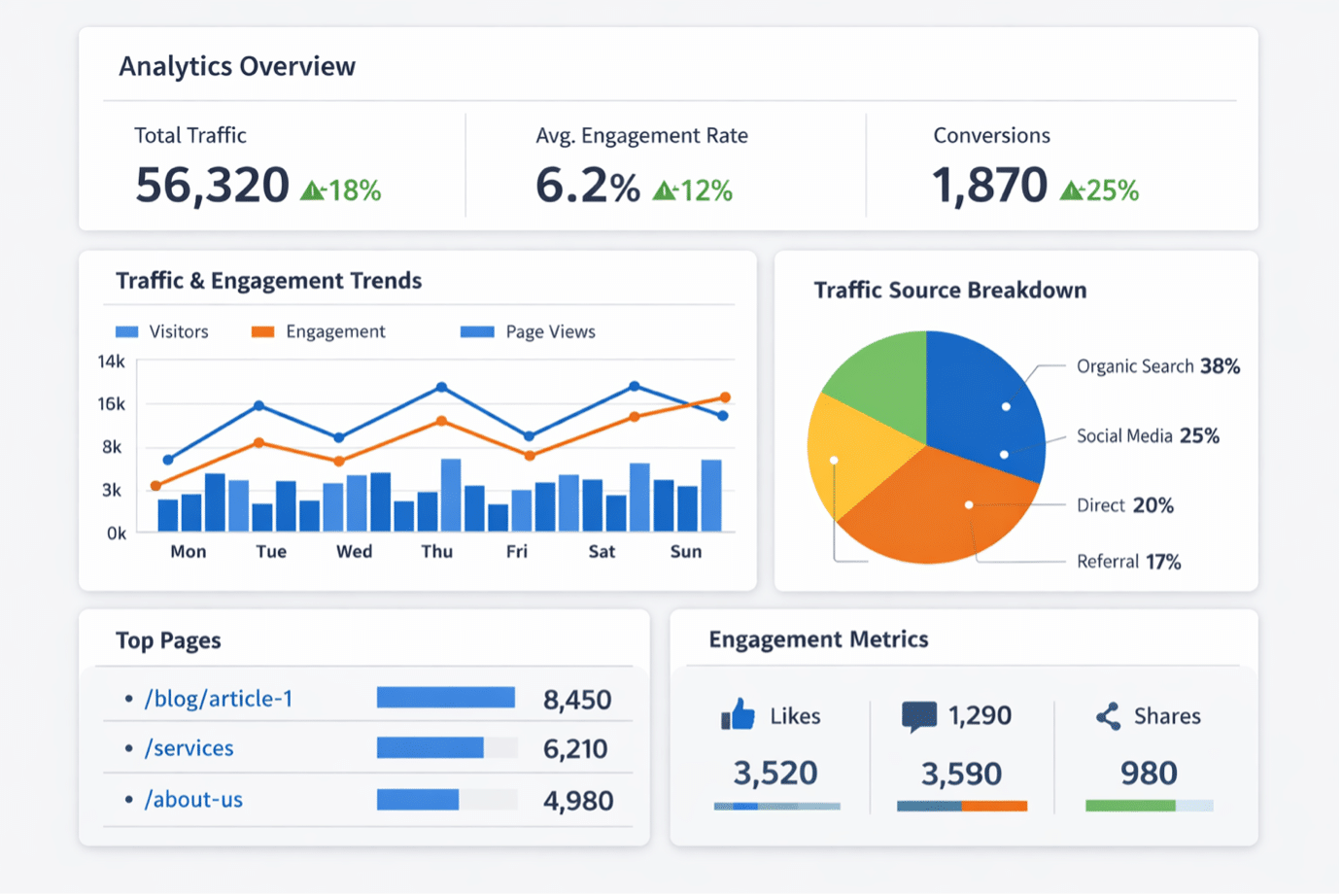Viewport: 1342px width, 896px height.
Task: Click the Thu axis label
Action: (x=437, y=552)
